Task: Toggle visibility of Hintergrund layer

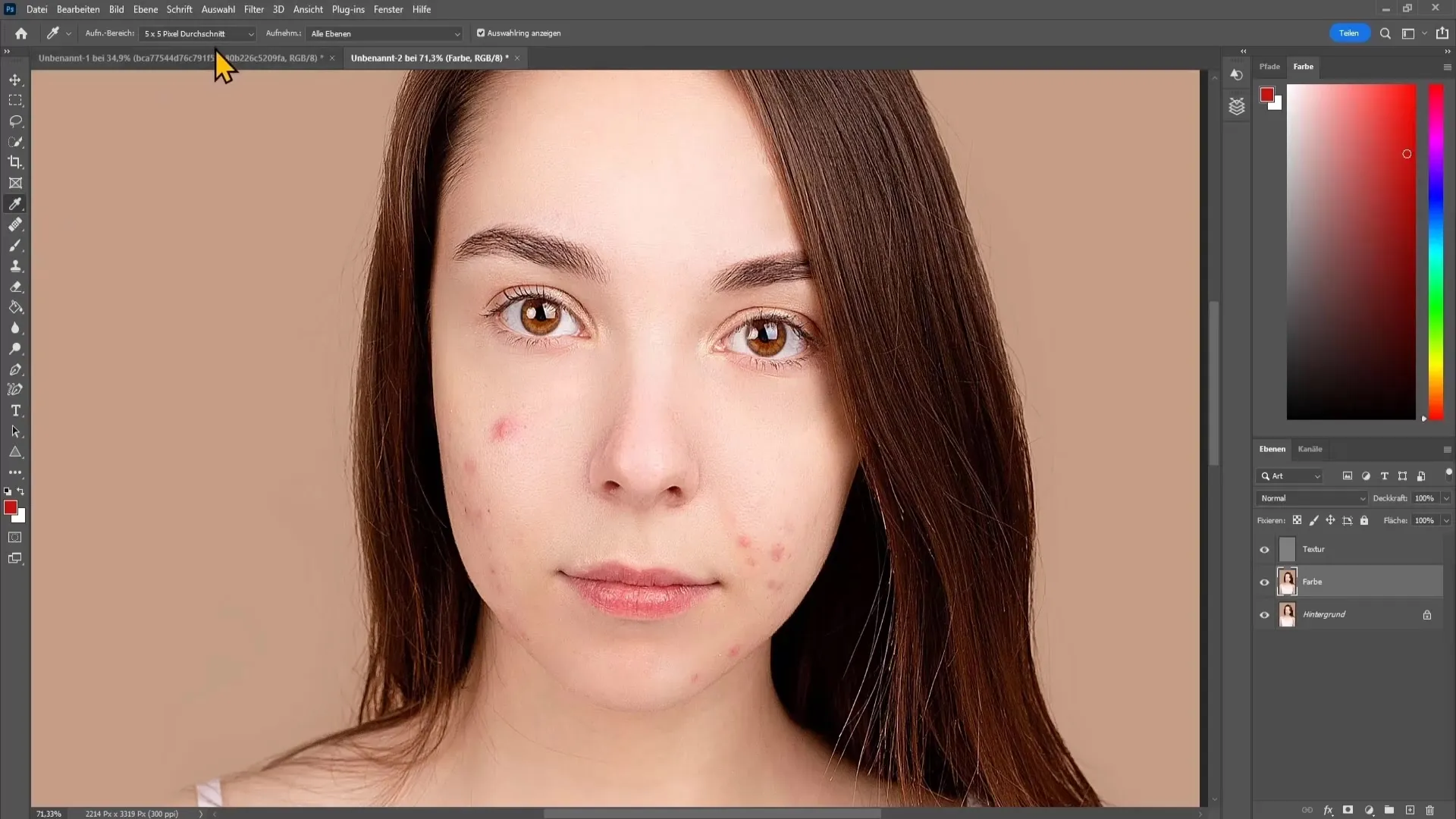Action: pos(1264,614)
